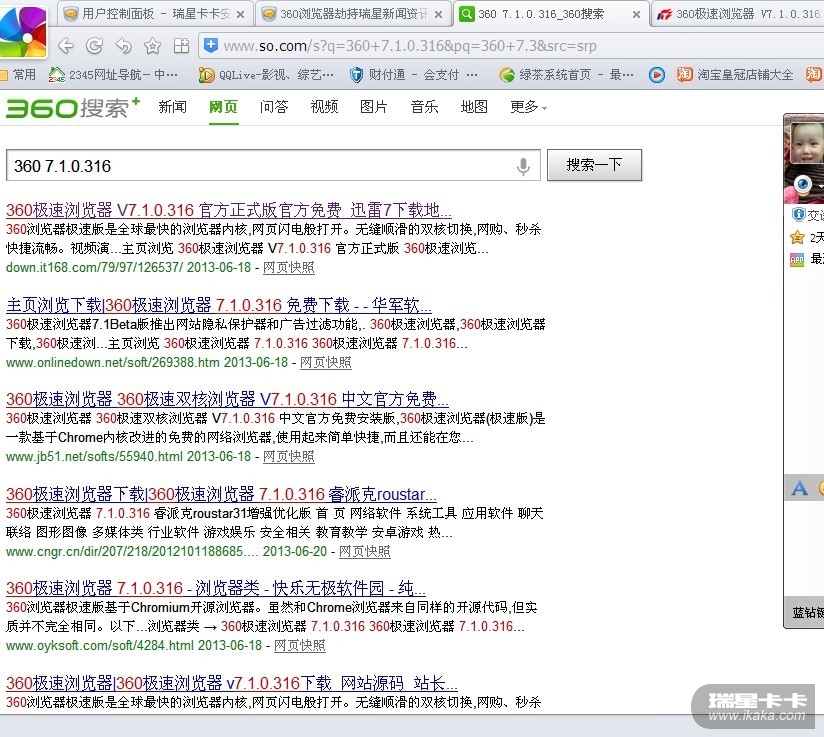Click the 绿茶 green leaf favicon
Screen dimensions: 824x737
point(507,75)
